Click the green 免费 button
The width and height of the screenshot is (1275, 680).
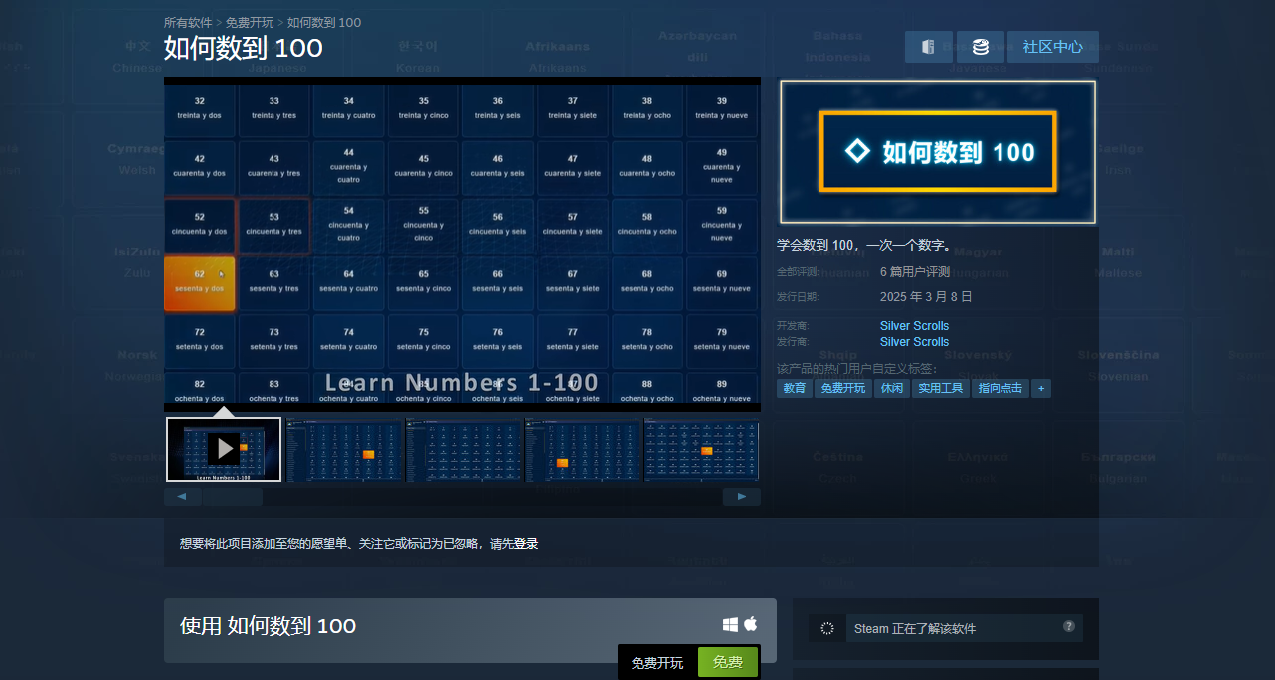728,662
